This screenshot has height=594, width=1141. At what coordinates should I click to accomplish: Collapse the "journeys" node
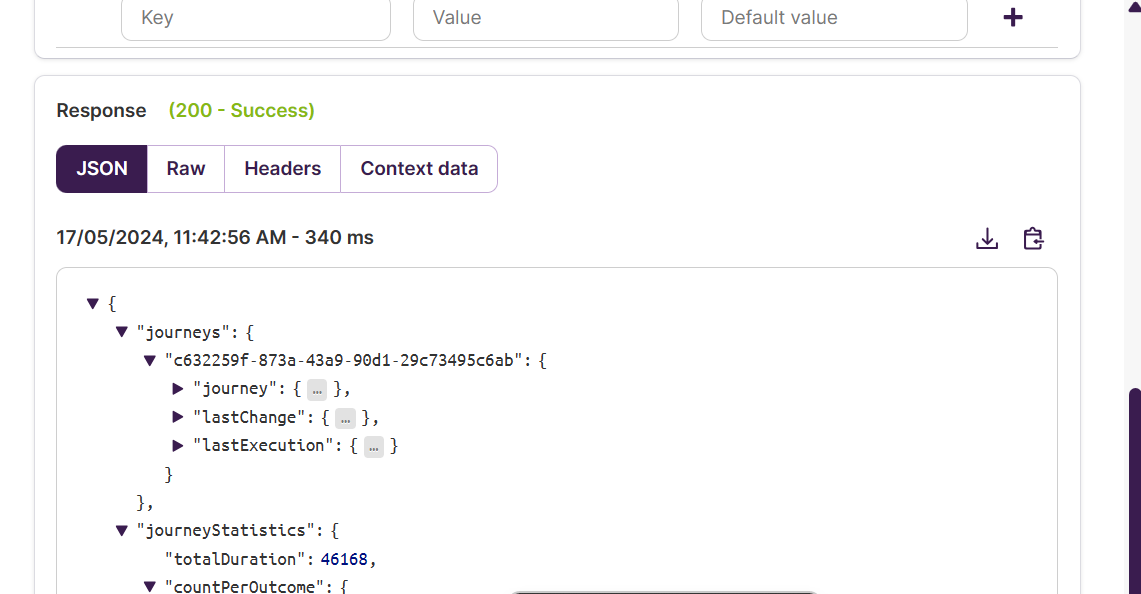click(122, 332)
